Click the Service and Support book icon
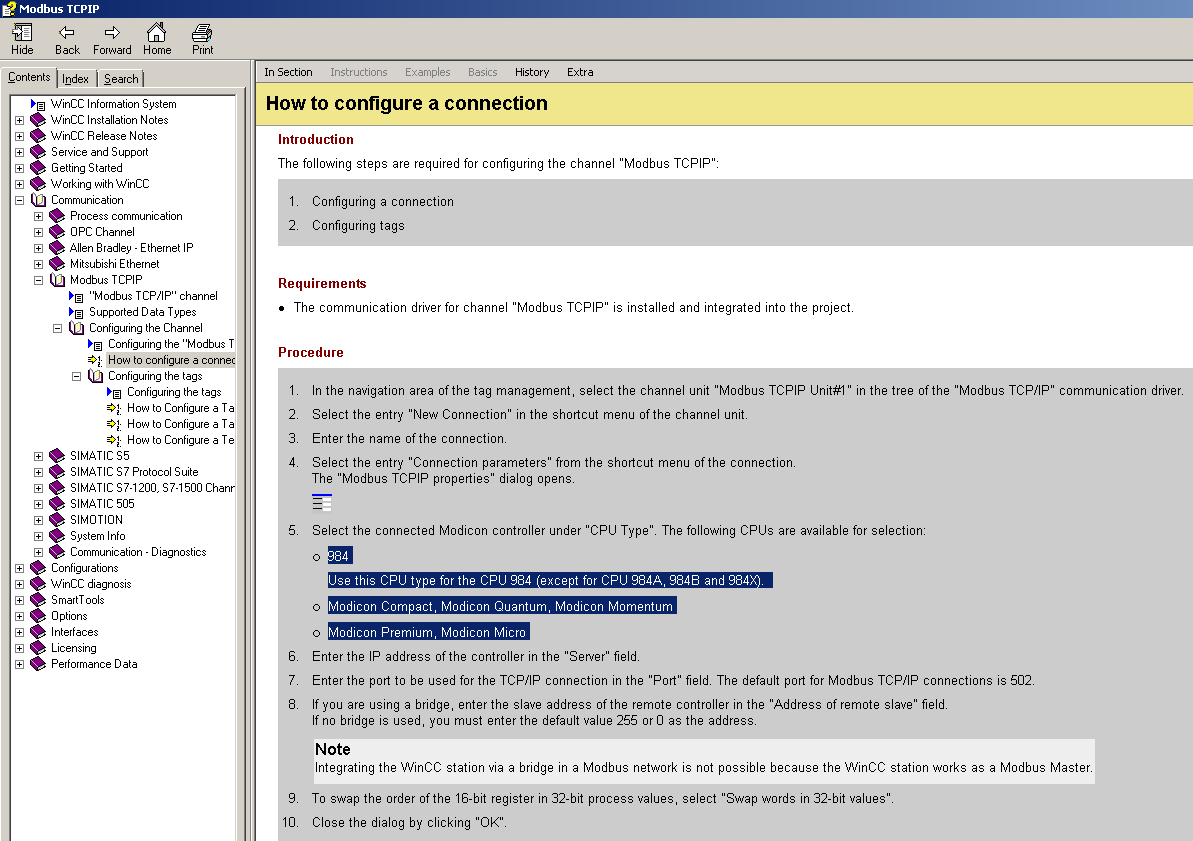Image resolution: width=1193 pixels, height=841 pixels. (38, 152)
